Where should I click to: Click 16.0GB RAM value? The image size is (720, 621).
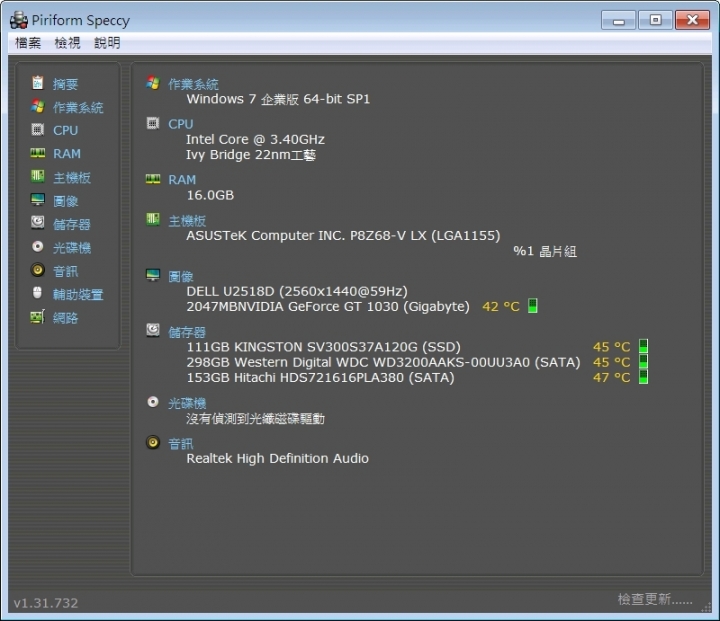[210, 195]
